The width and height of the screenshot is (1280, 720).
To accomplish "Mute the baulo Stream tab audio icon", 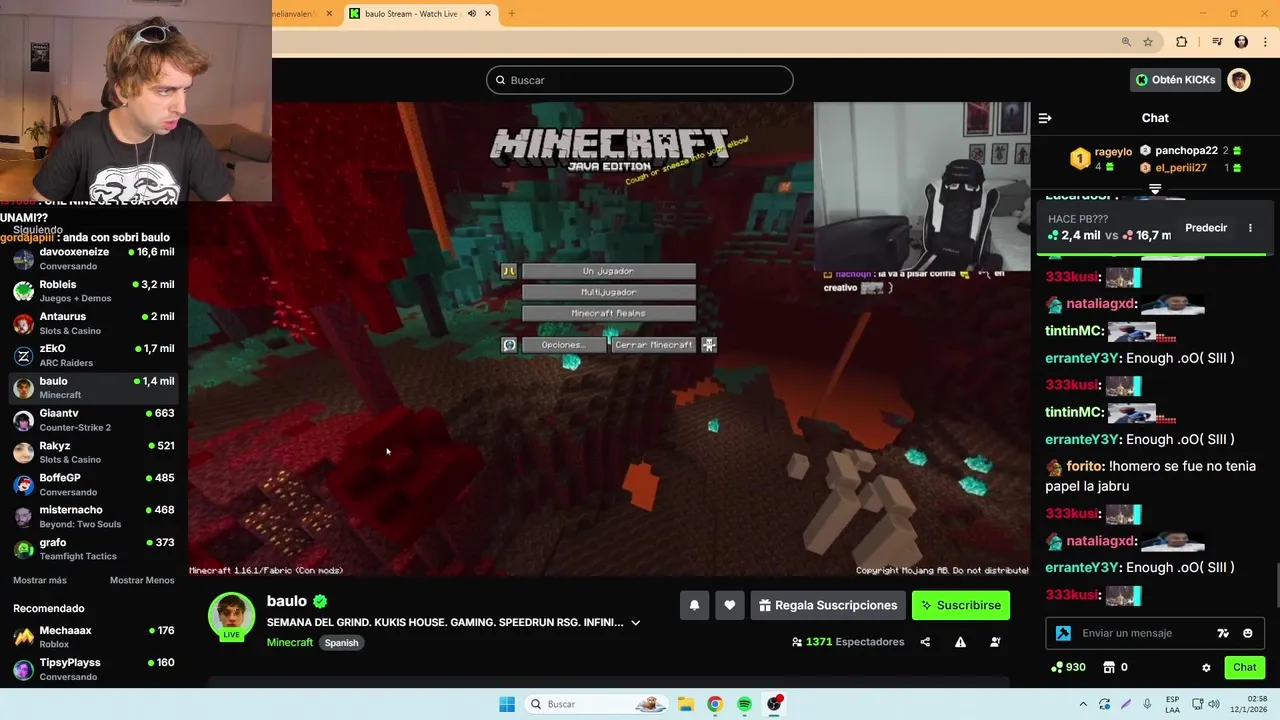I will click(x=471, y=14).
